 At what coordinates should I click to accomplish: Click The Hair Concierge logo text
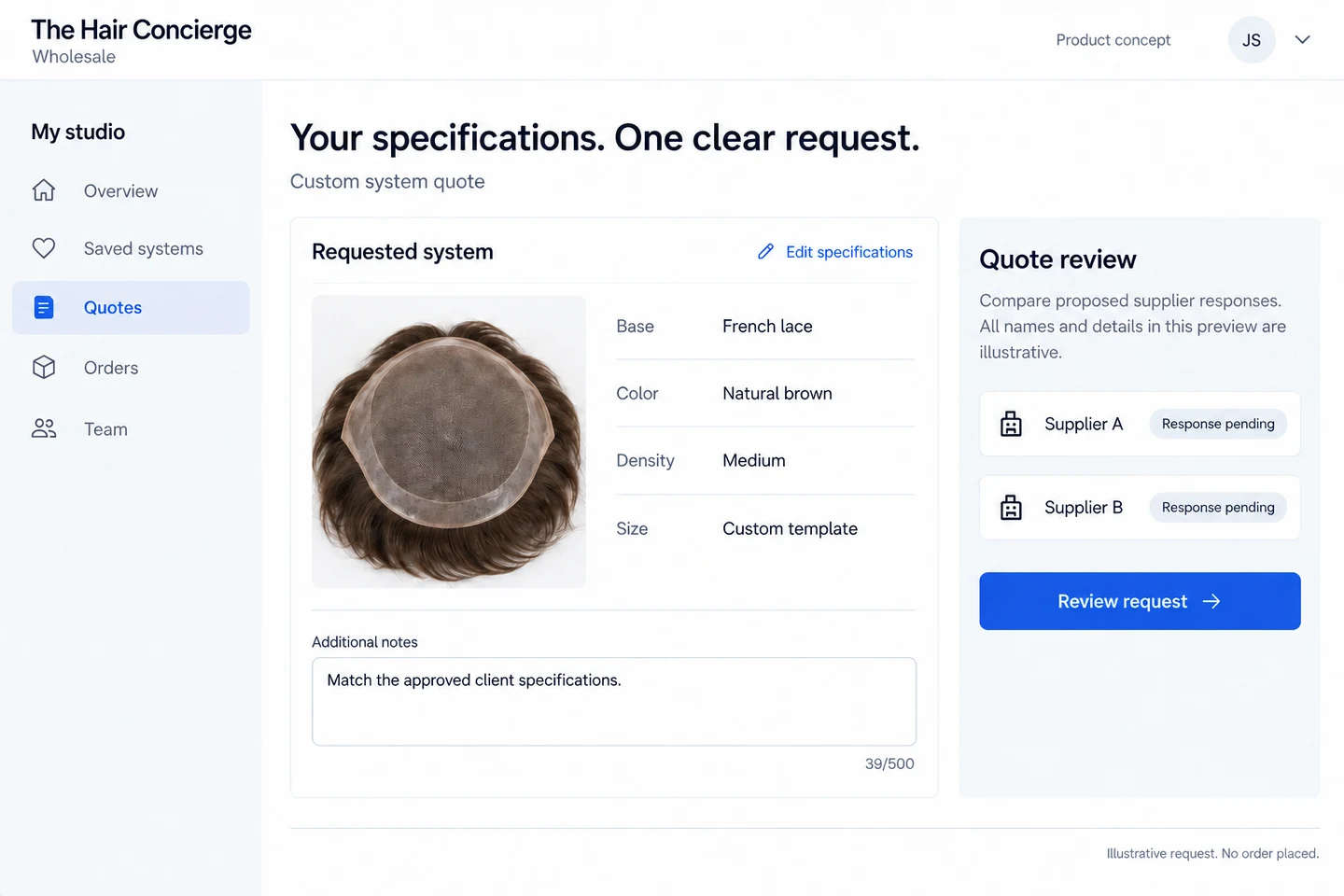[x=141, y=30]
